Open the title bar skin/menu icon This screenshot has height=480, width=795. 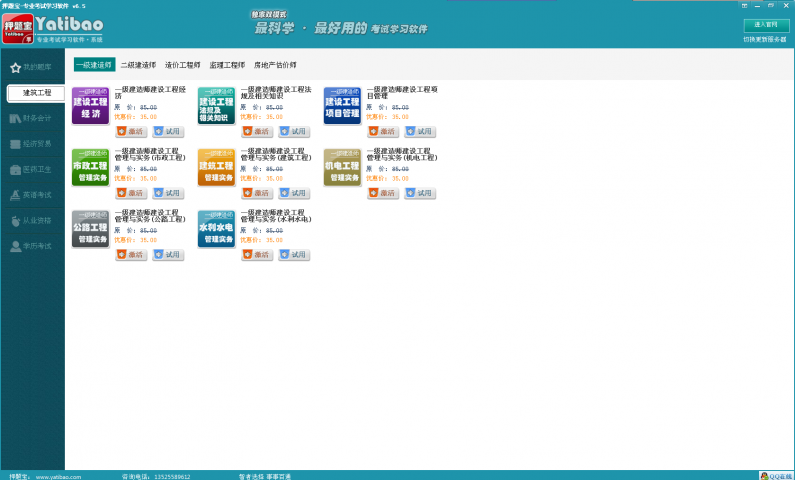[744, 6]
